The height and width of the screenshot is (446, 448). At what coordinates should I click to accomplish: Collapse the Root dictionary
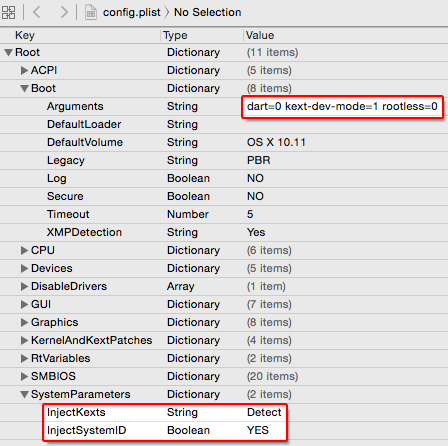9,52
